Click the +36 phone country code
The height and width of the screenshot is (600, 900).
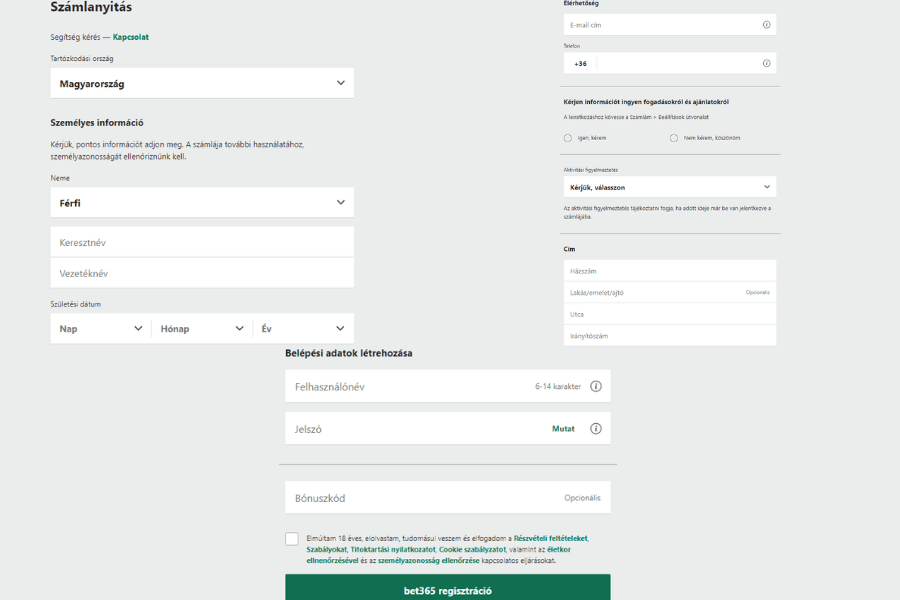click(580, 64)
